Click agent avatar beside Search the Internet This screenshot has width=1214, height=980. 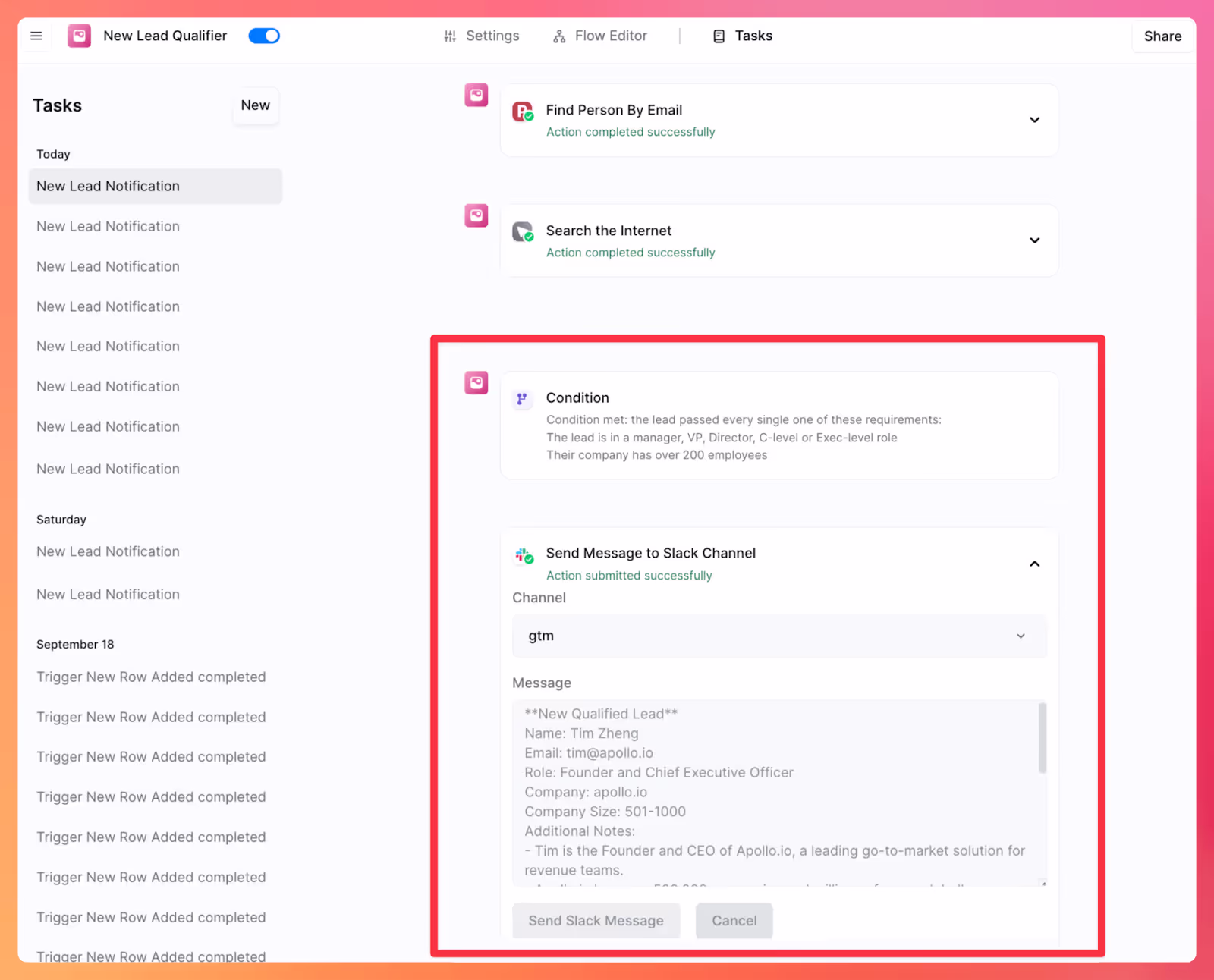(476, 215)
